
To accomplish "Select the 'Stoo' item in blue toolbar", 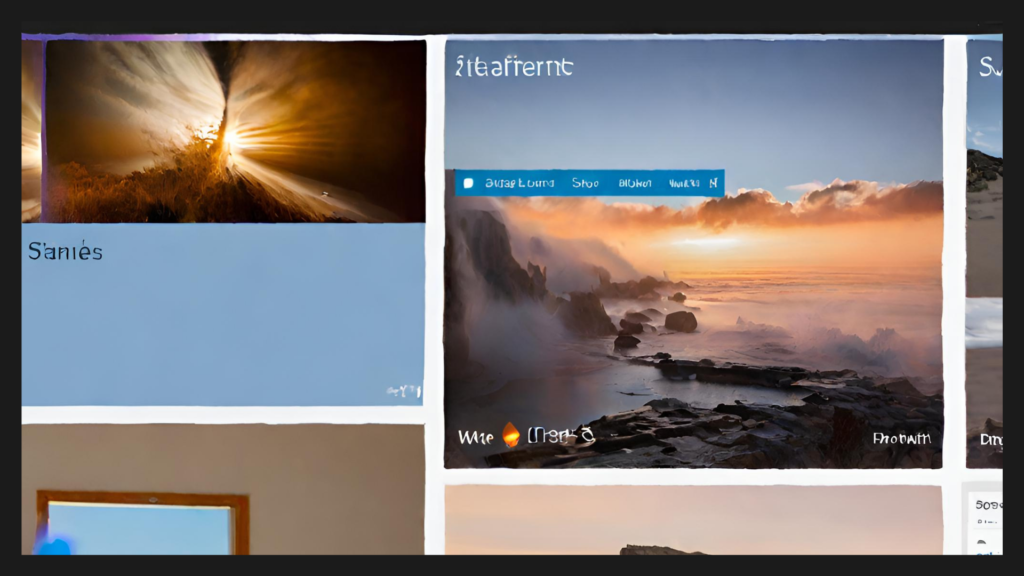I will click(585, 183).
